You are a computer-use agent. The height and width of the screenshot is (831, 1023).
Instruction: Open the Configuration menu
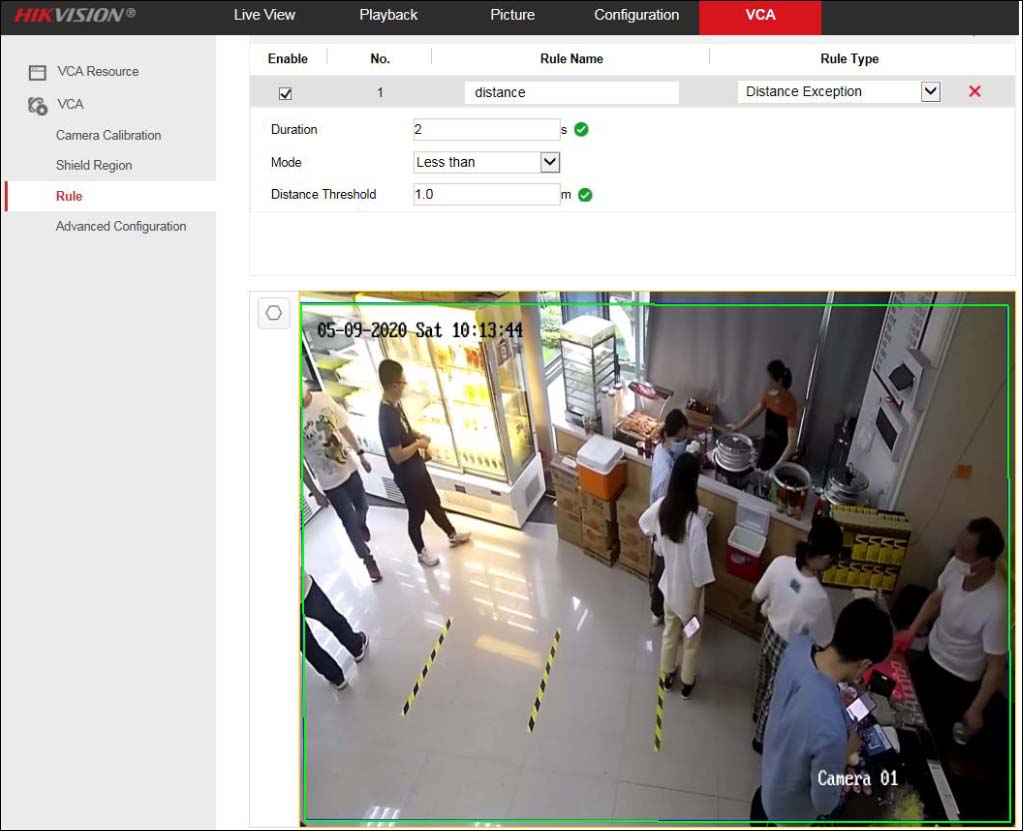(636, 15)
